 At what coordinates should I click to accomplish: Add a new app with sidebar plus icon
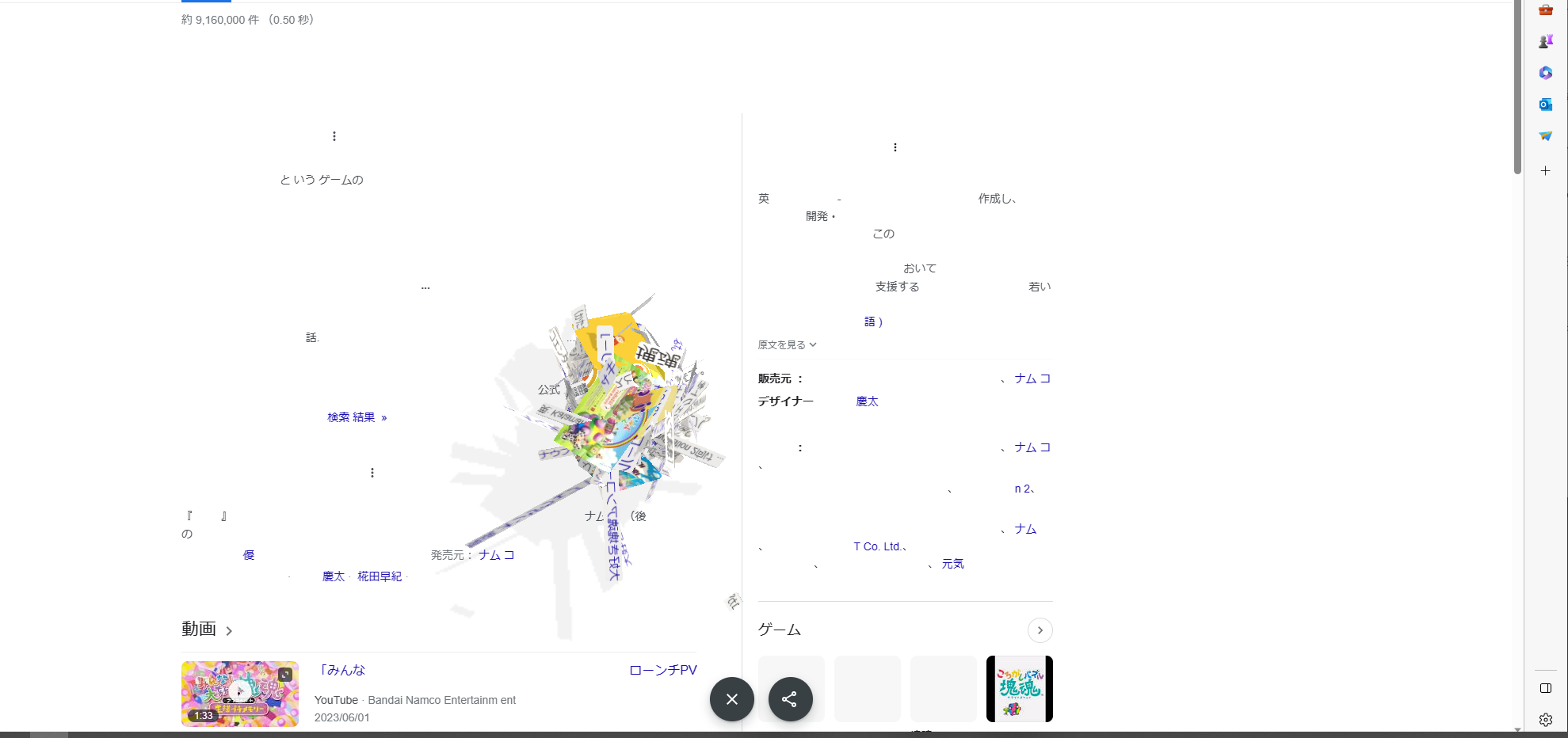point(1545,170)
